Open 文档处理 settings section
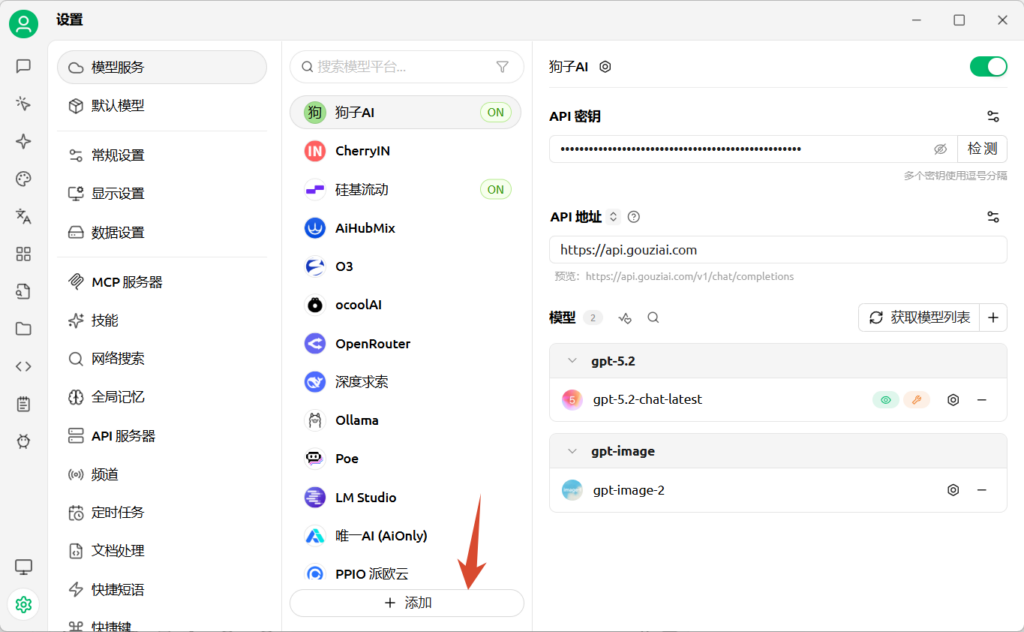 click(x=162, y=551)
